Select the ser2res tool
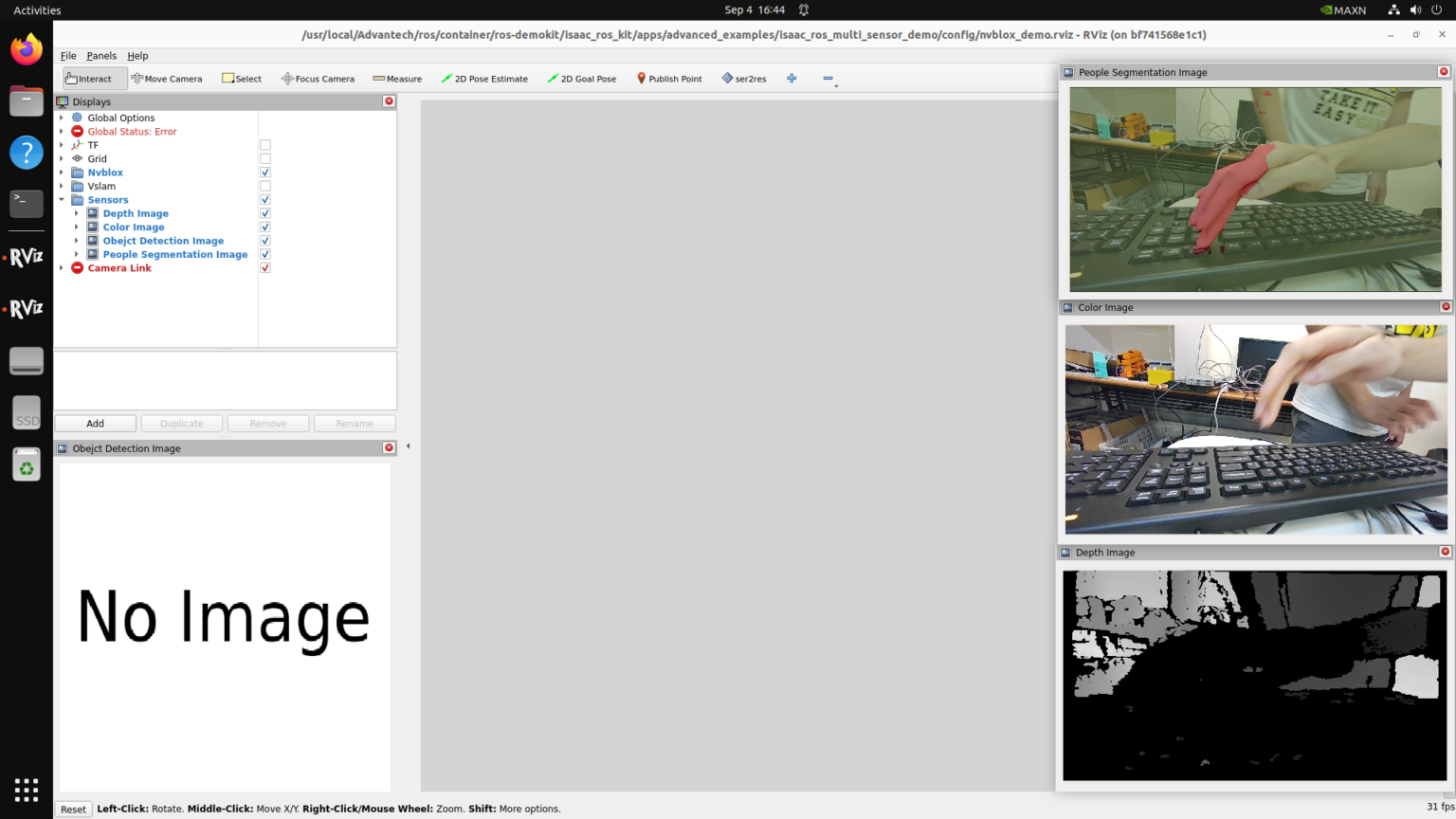Screen dimensions: 1456x819 coord(744,79)
